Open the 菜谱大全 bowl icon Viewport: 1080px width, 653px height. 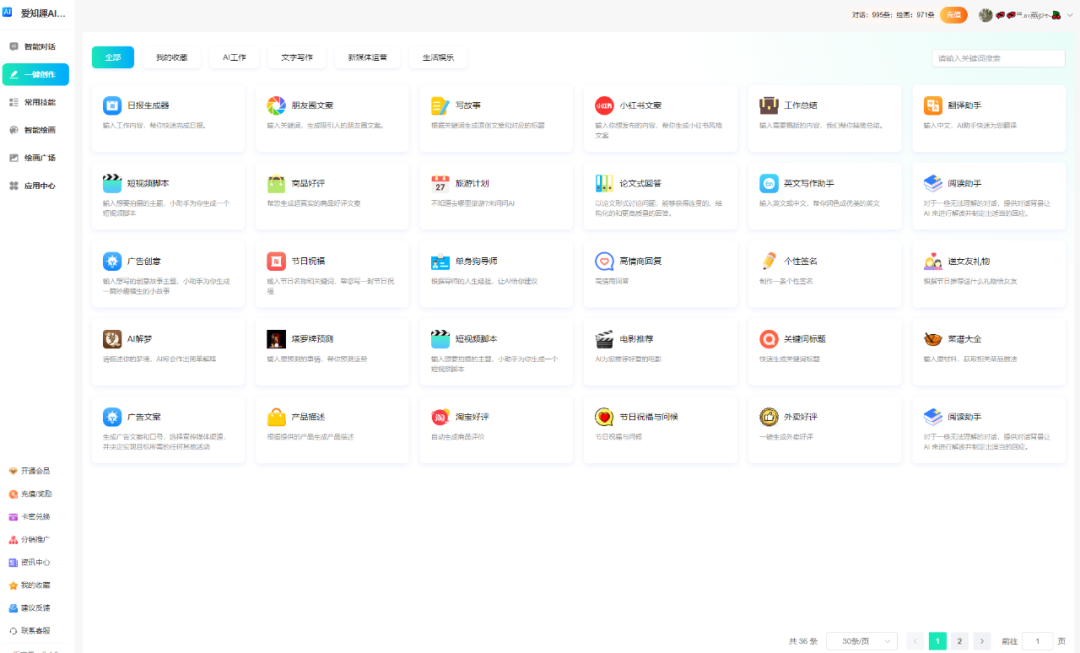(x=933, y=339)
